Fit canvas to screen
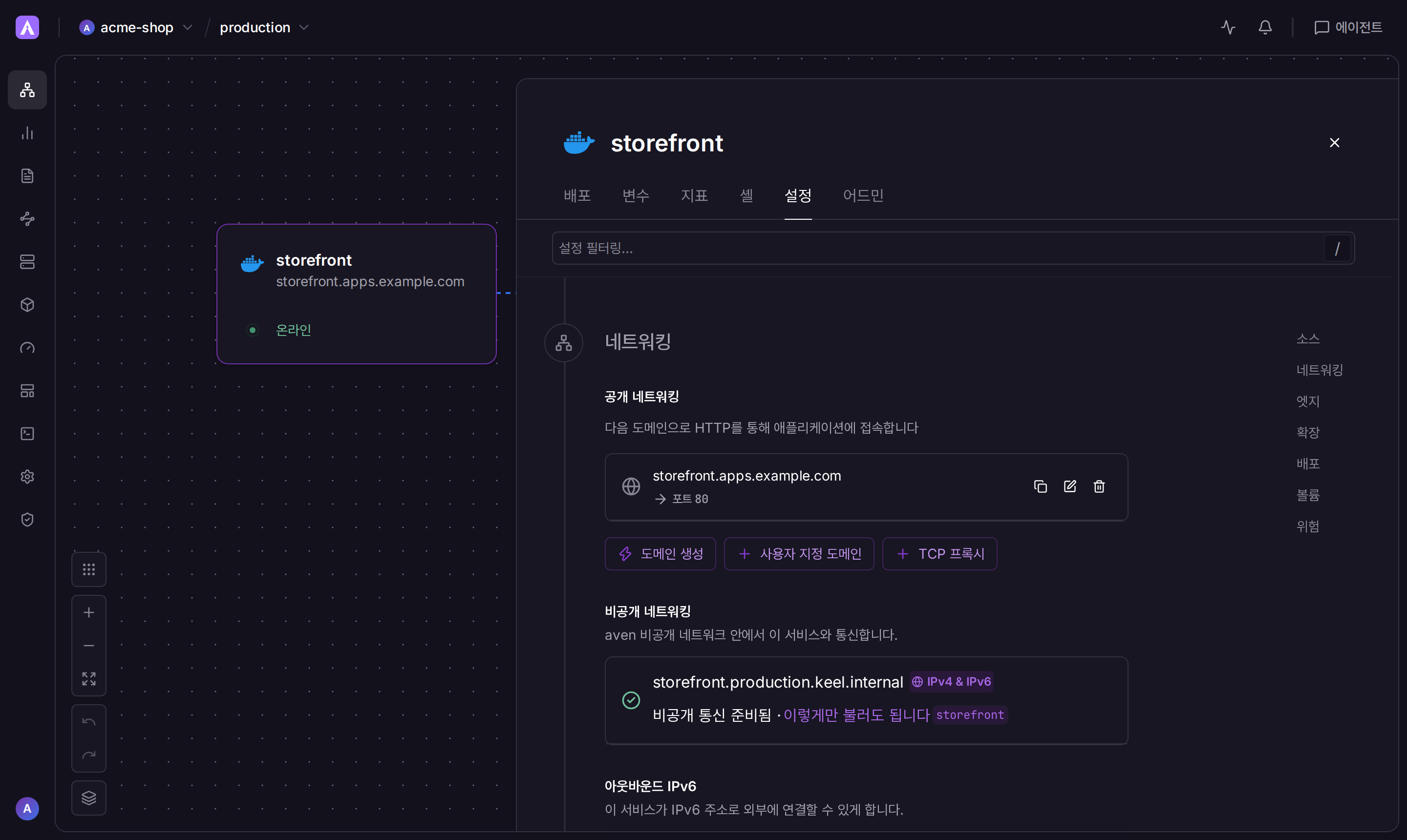Screen dimensions: 1407x840 tap(89, 678)
